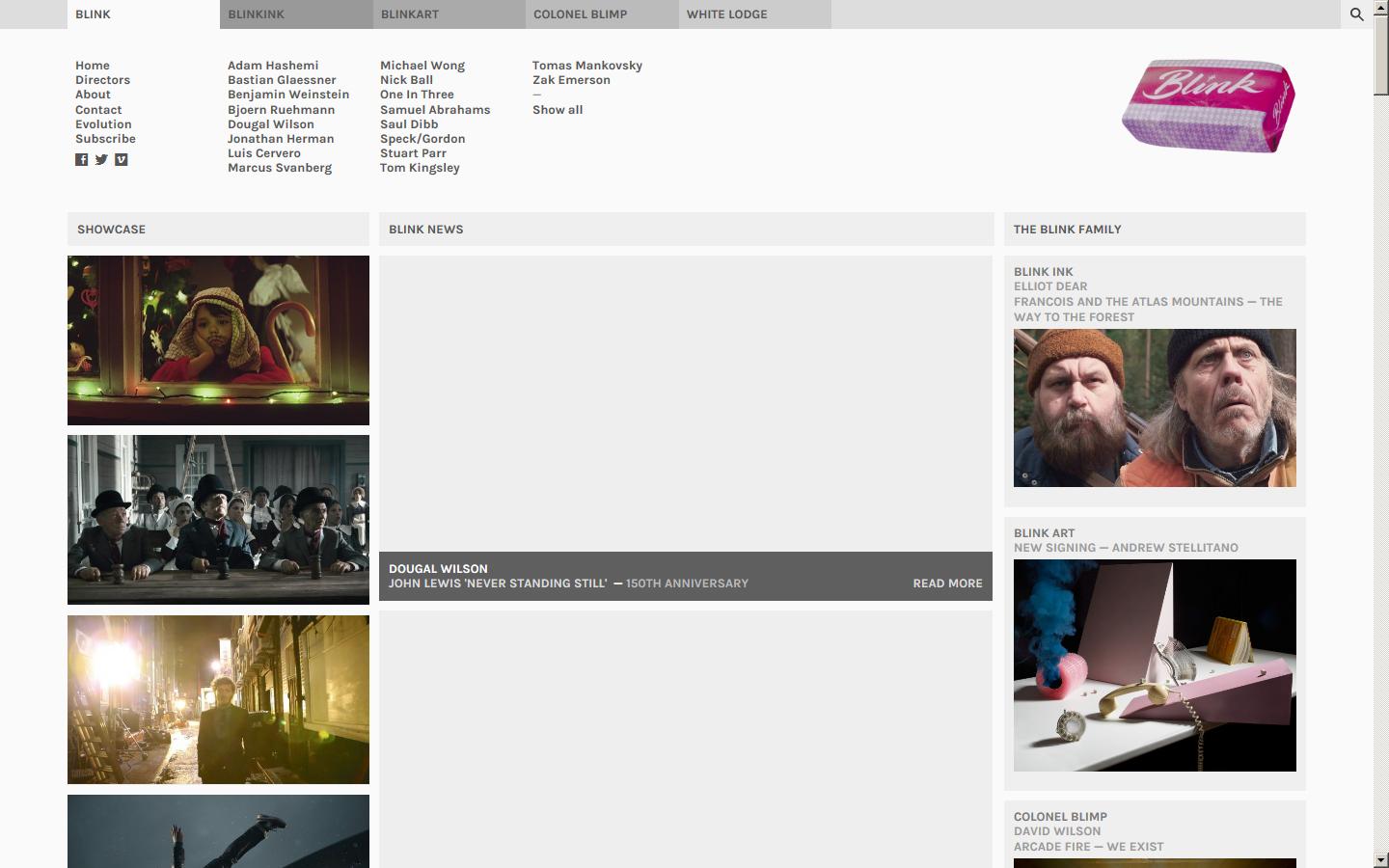Click the pink Blink candy logo
Screen dimensions: 1389x868
(1208, 106)
